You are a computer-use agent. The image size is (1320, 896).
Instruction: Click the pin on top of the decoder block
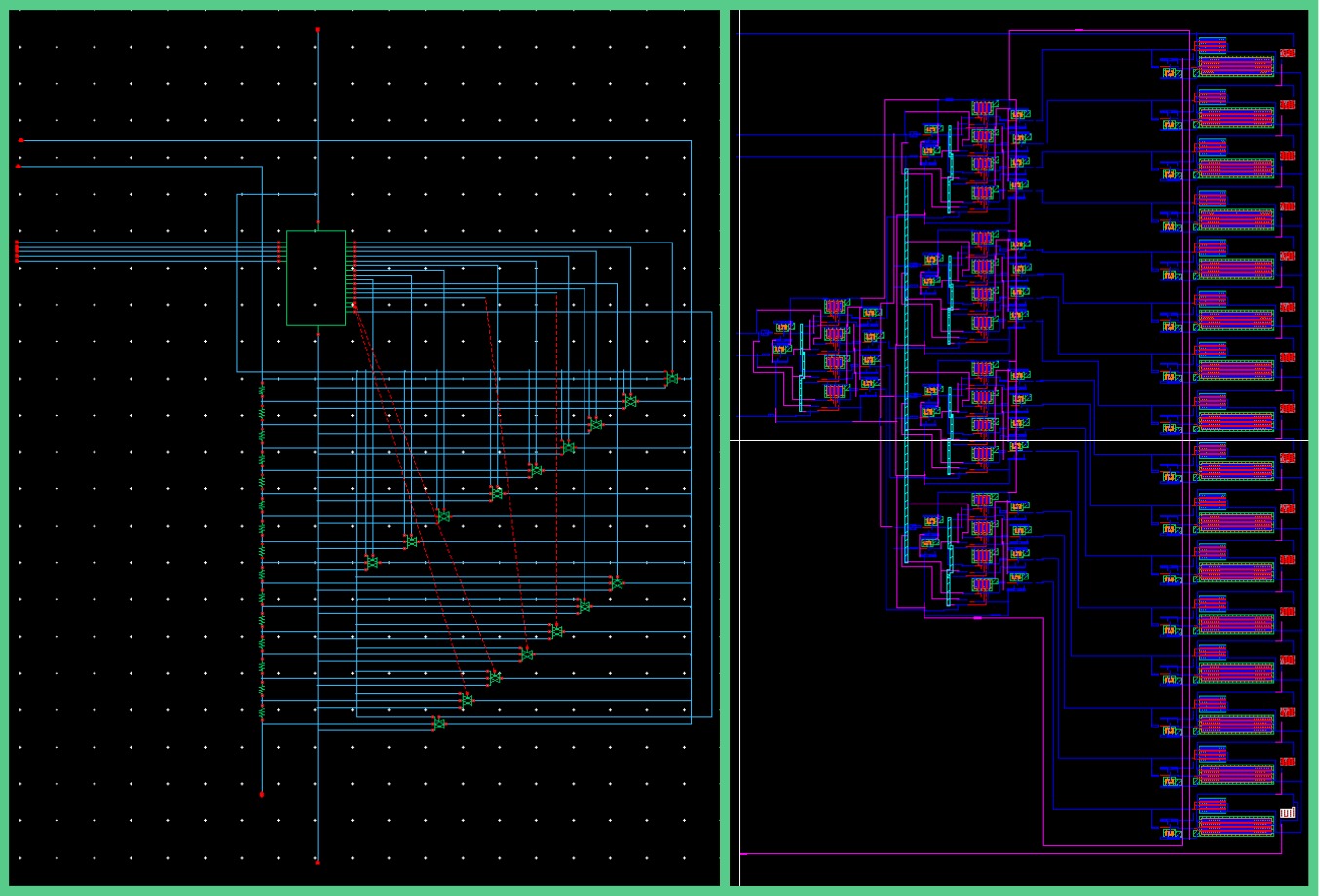[317, 223]
